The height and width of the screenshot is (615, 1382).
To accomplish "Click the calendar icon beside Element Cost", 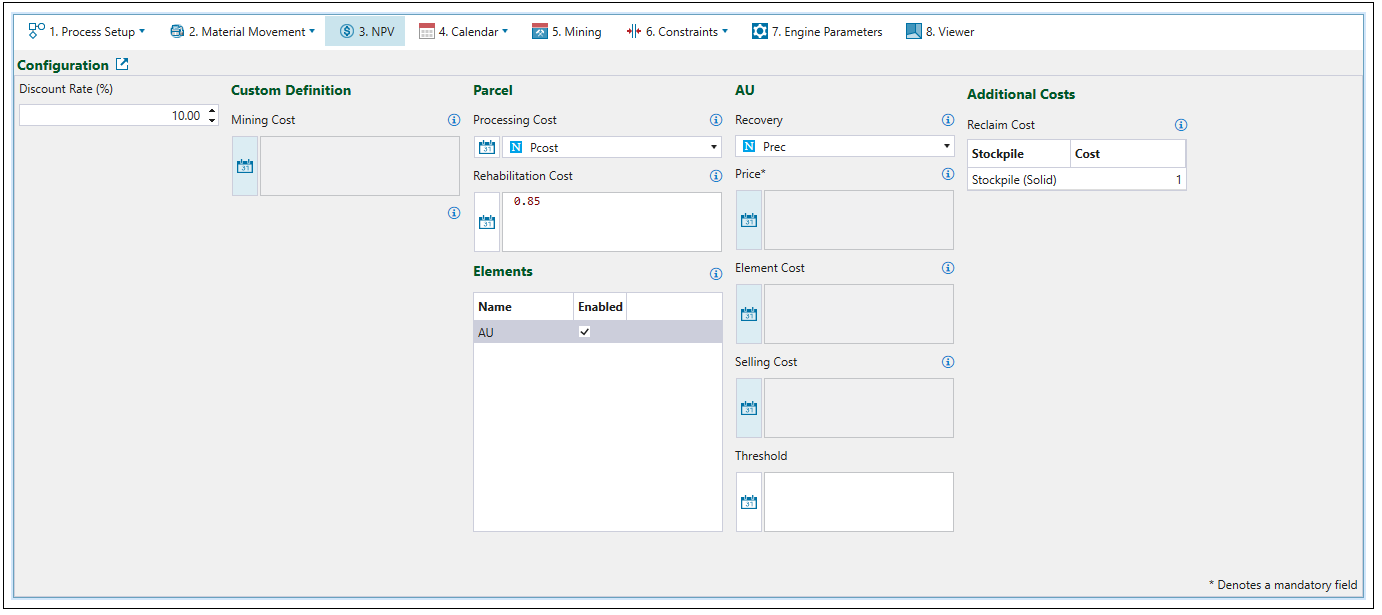I will coord(749,314).
